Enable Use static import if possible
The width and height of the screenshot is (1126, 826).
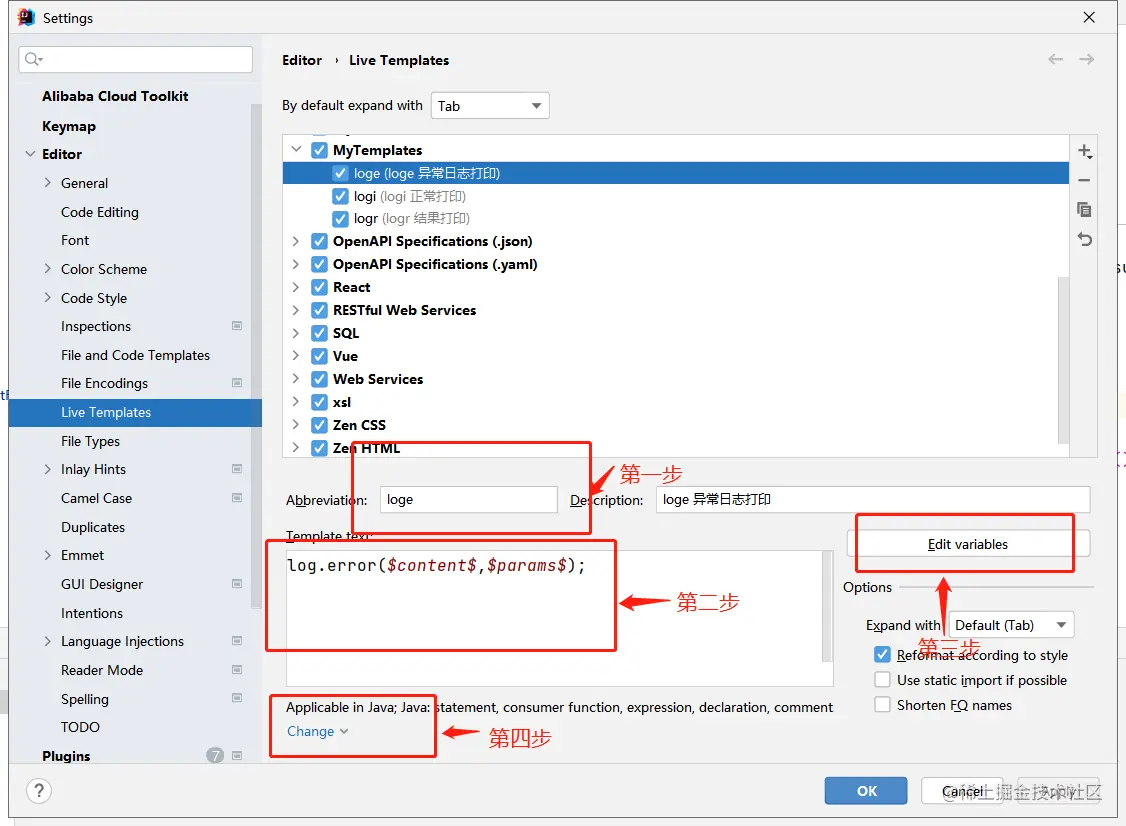point(883,679)
